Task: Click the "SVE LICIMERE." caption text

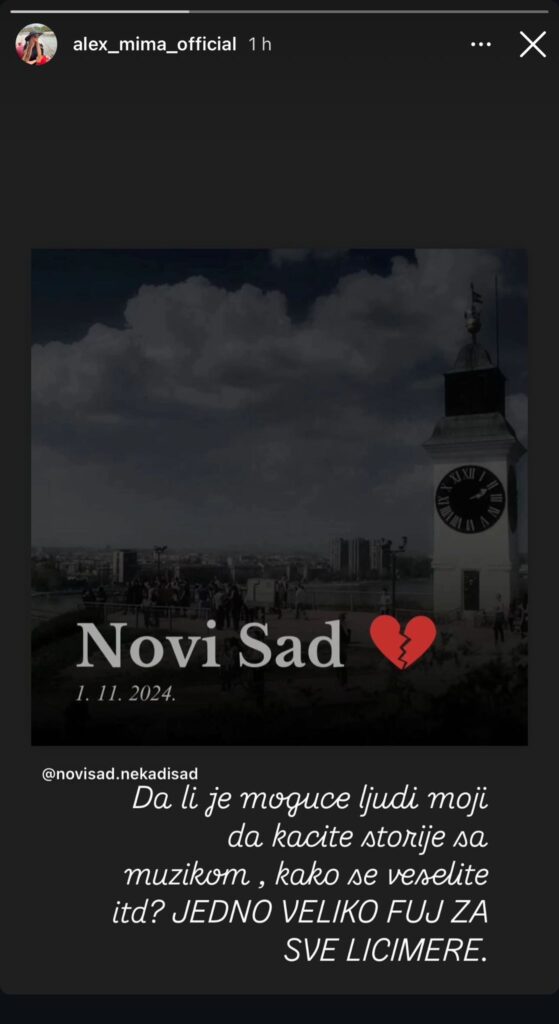Action: pyautogui.click(x=386, y=952)
